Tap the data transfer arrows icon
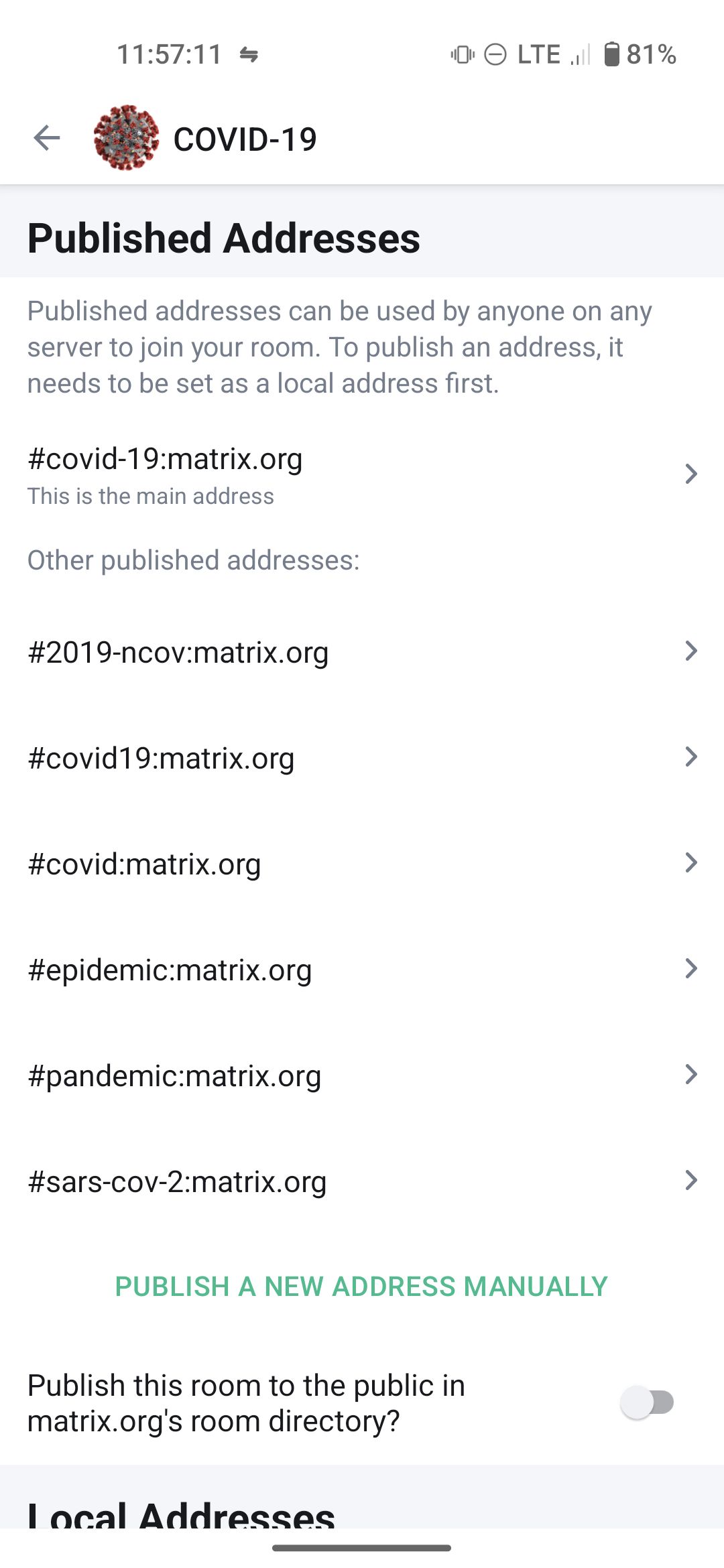 249,54
